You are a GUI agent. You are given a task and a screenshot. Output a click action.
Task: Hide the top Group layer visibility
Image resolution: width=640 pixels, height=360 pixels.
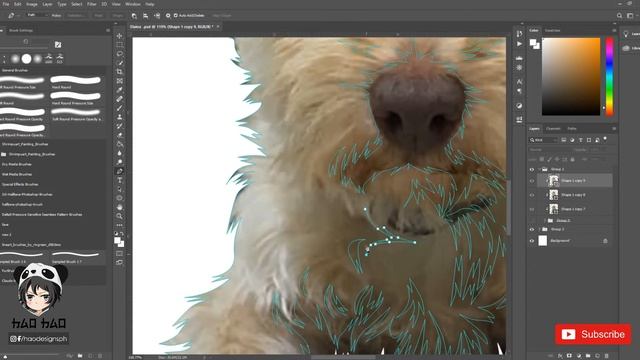click(532, 169)
